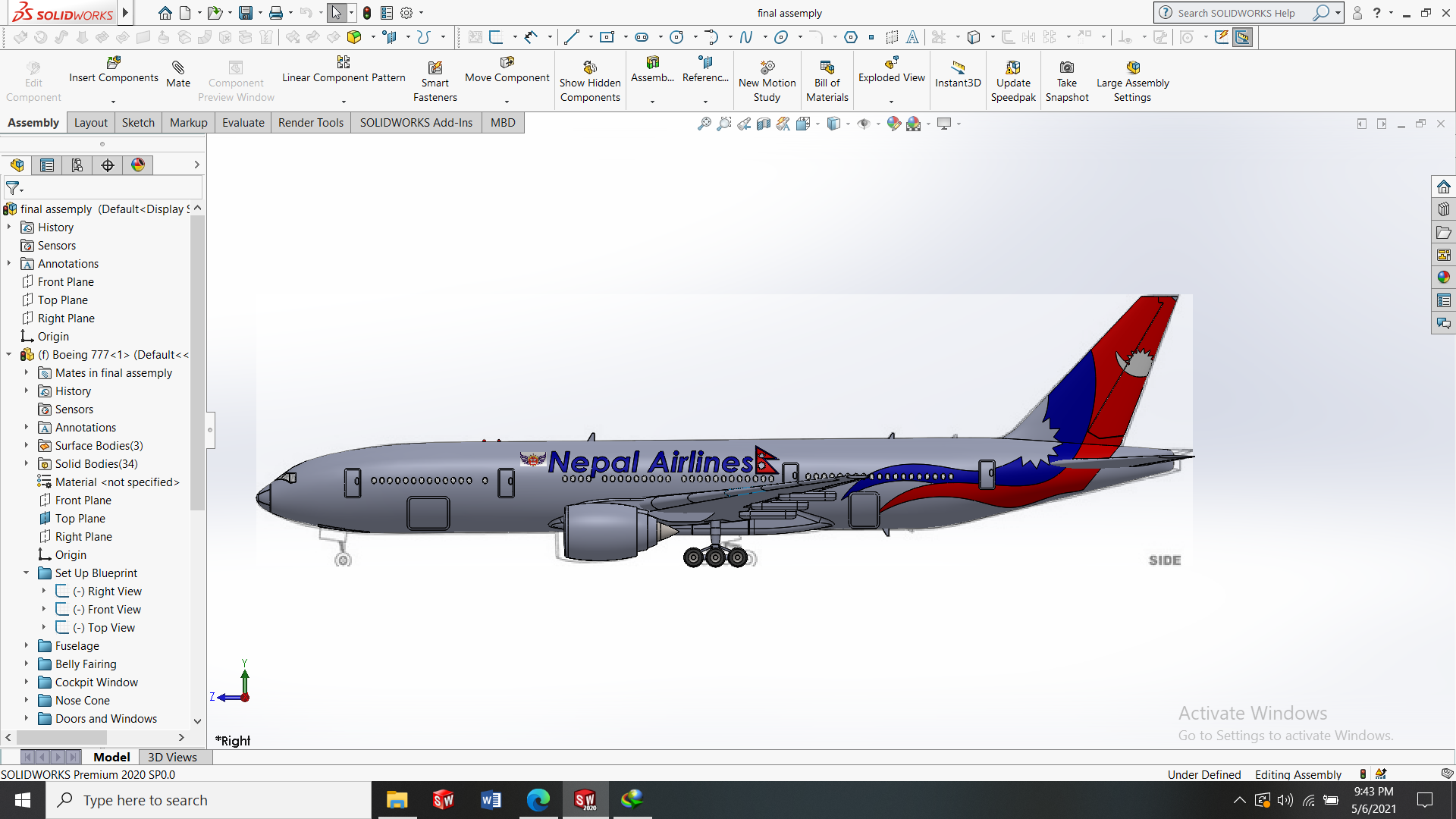Click the Under Defined status text
1456x819 pixels.
click(1204, 774)
